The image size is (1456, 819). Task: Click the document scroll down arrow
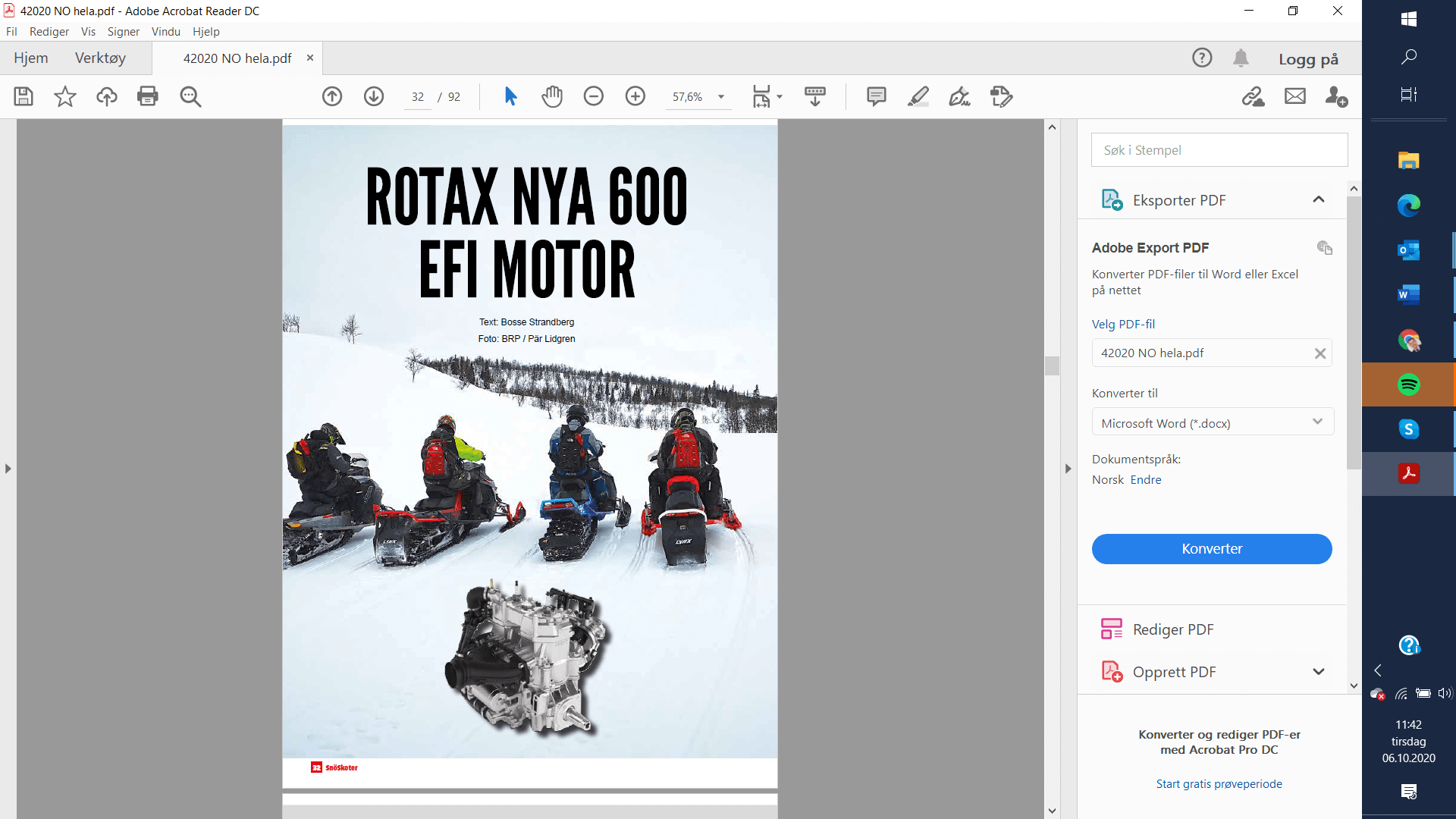click(1052, 811)
